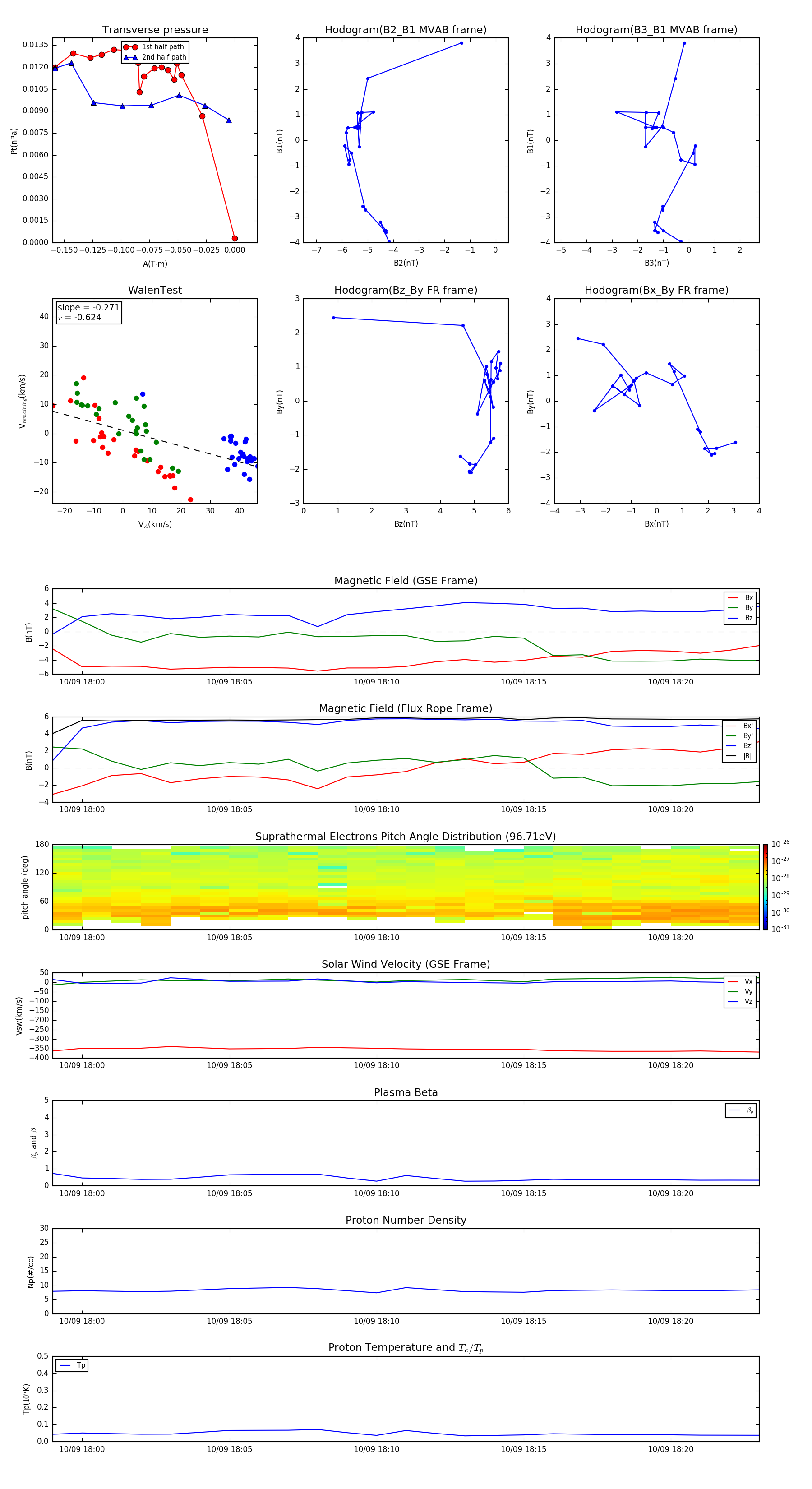Click the 'Transverse pressure' plot title
The width and height of the screenshot is (812, 1489).
pyautogui.click(x=155, y=29)
